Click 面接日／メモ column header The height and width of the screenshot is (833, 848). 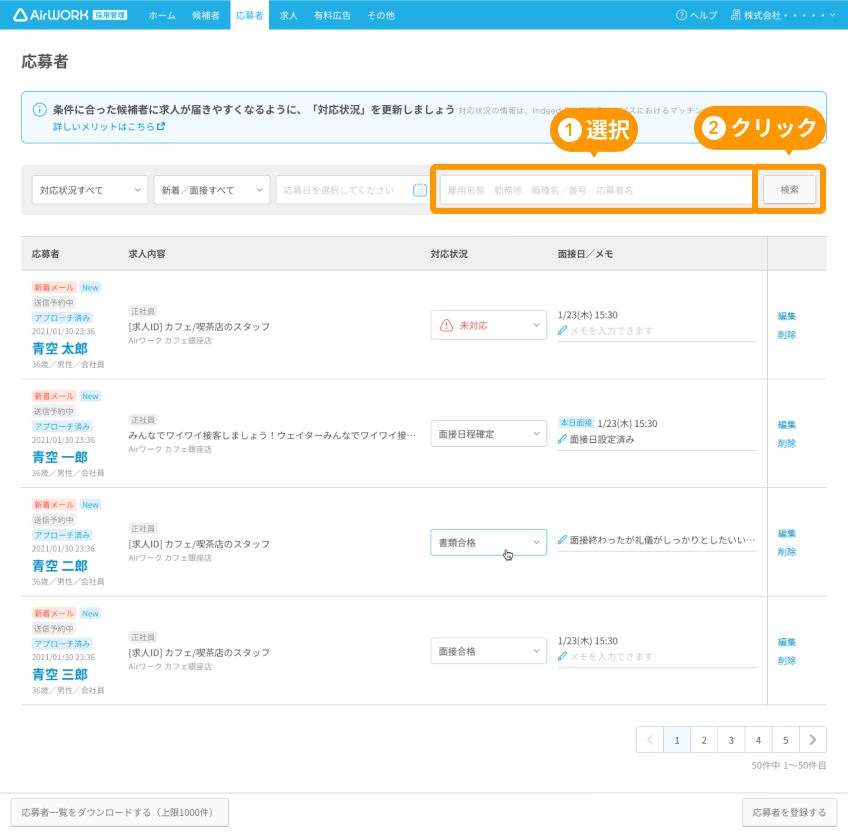(x=585, y=254)
